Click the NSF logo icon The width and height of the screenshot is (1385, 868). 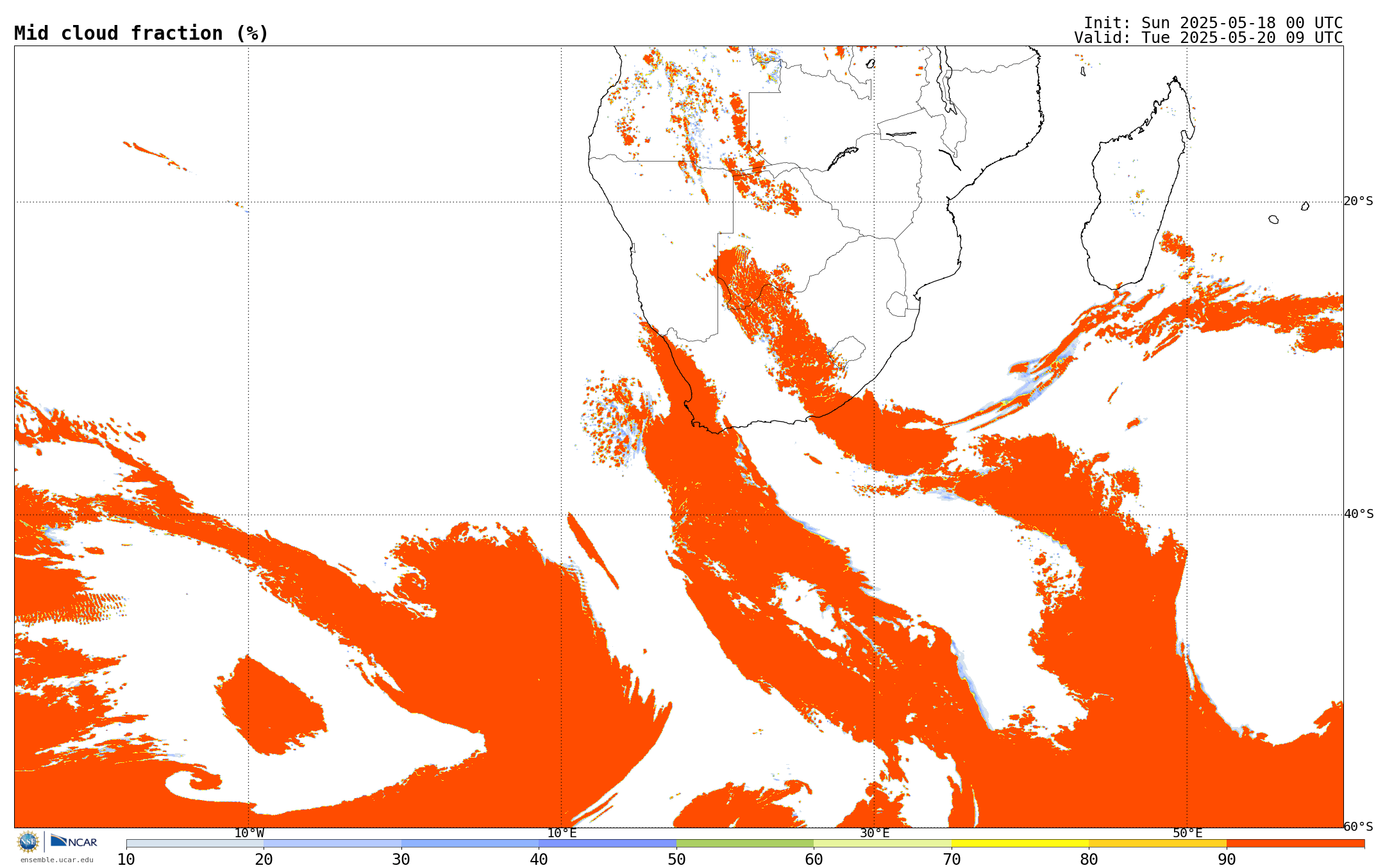pyautogui.click(x=28, y=842)
